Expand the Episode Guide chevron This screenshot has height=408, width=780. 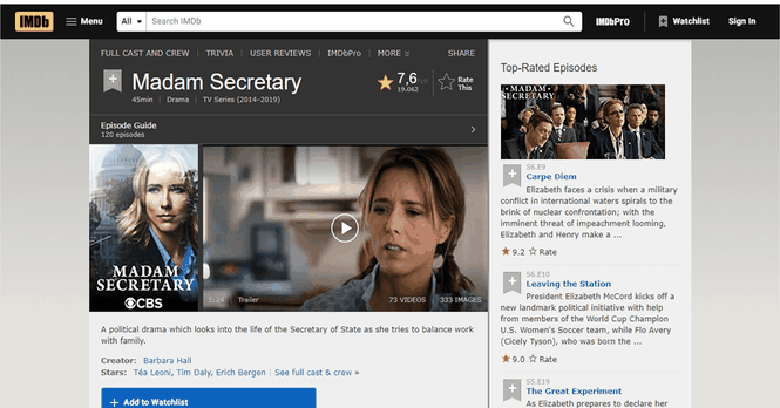tap(473, 129)
